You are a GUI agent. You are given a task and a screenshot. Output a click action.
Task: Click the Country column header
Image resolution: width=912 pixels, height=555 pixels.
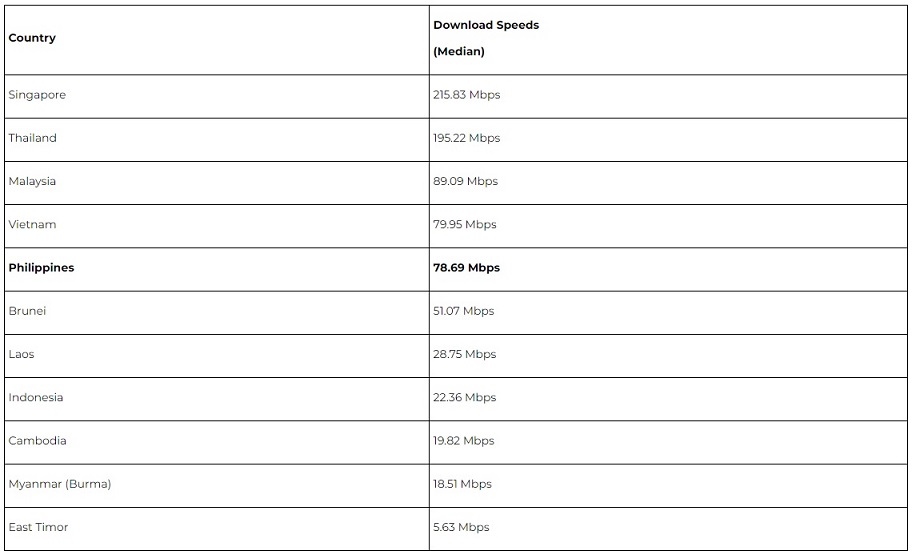pyautogui.click(x=32, y=38)
